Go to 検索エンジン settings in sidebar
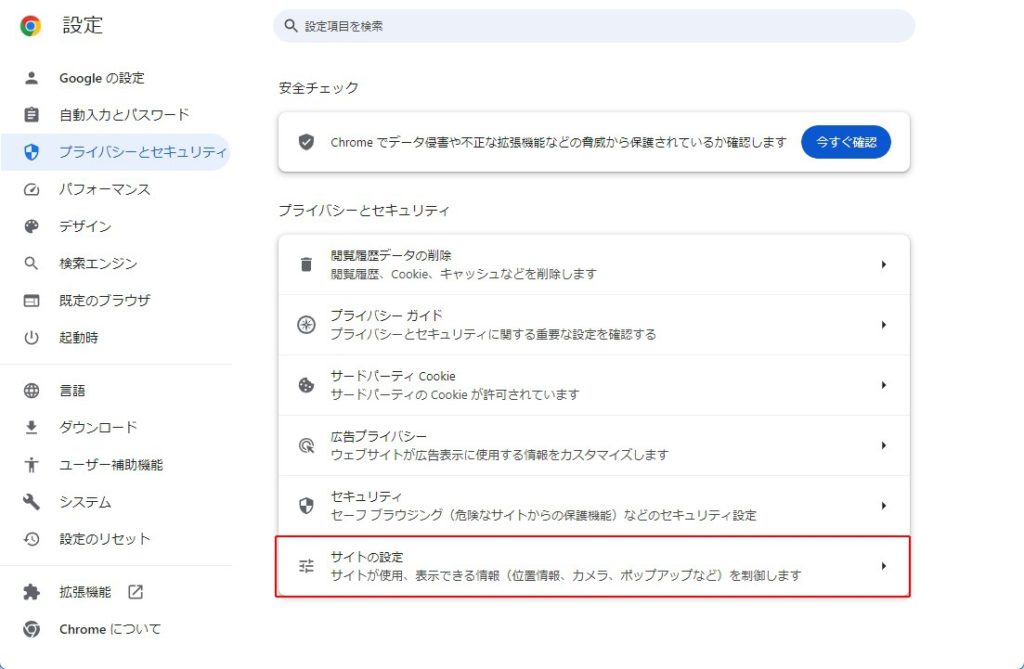Image resolution: width=1024 pixels, height=669 pixels. (98, 263)
